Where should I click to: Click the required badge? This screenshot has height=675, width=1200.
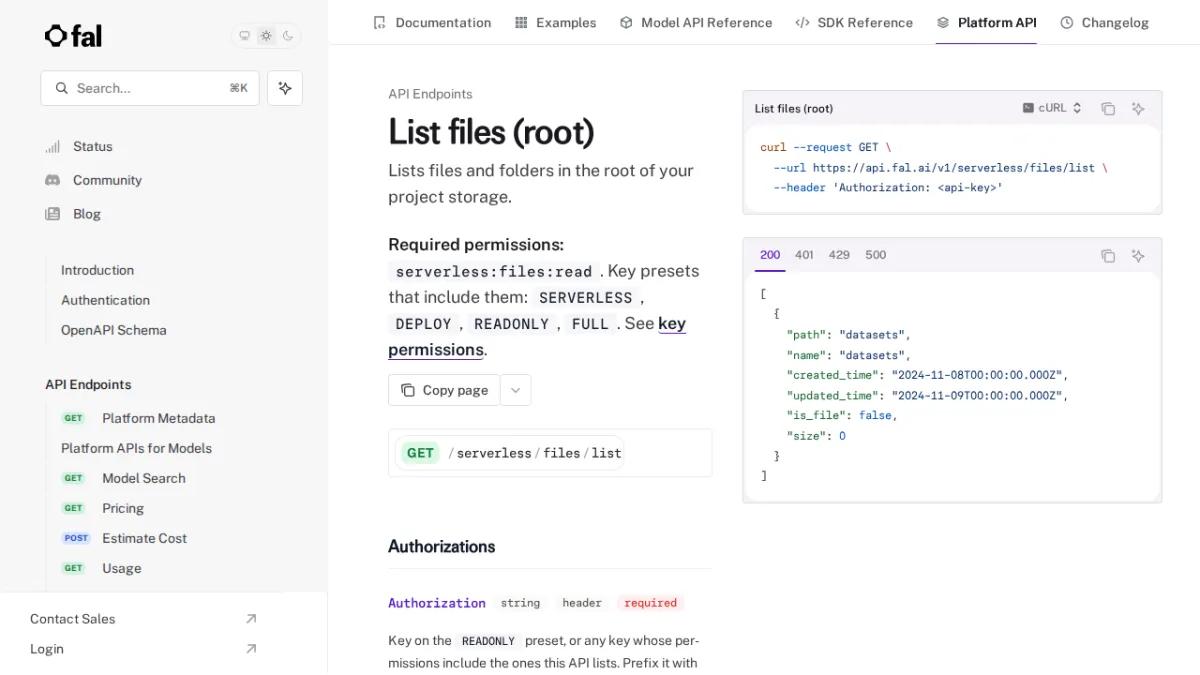[650, 603]
